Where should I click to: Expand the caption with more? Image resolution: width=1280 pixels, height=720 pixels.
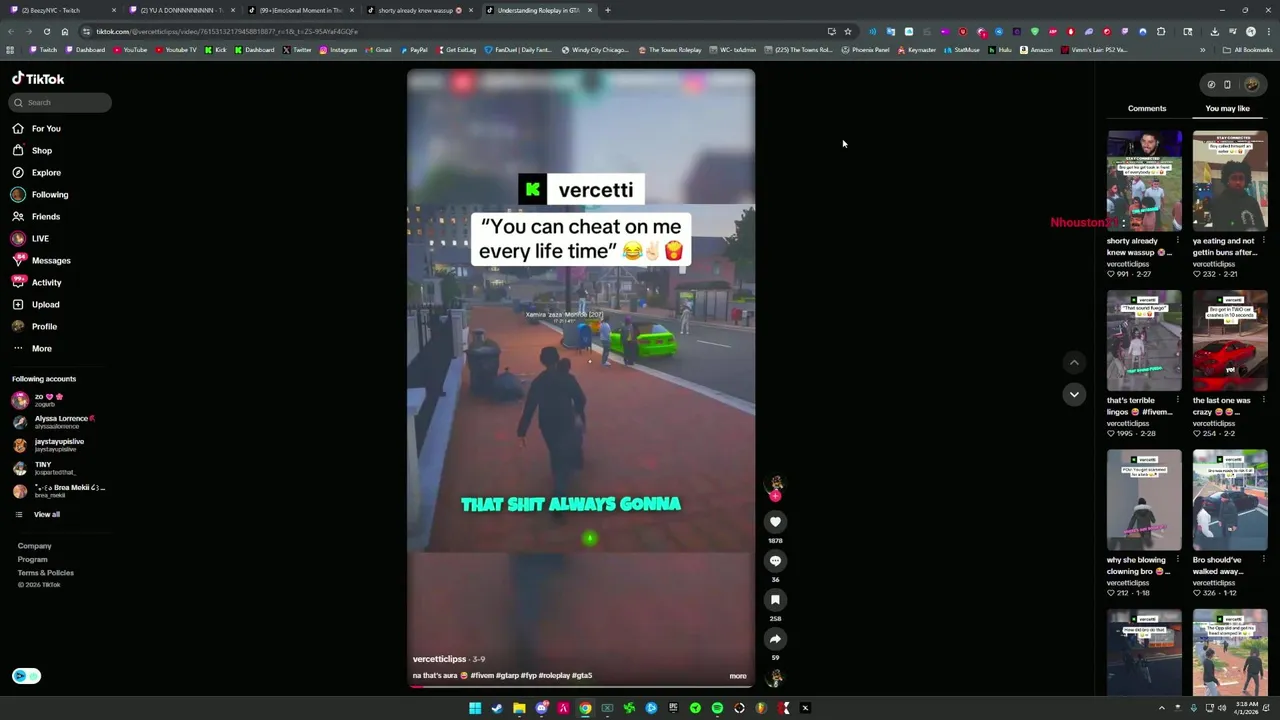click(x=738, y=676)
